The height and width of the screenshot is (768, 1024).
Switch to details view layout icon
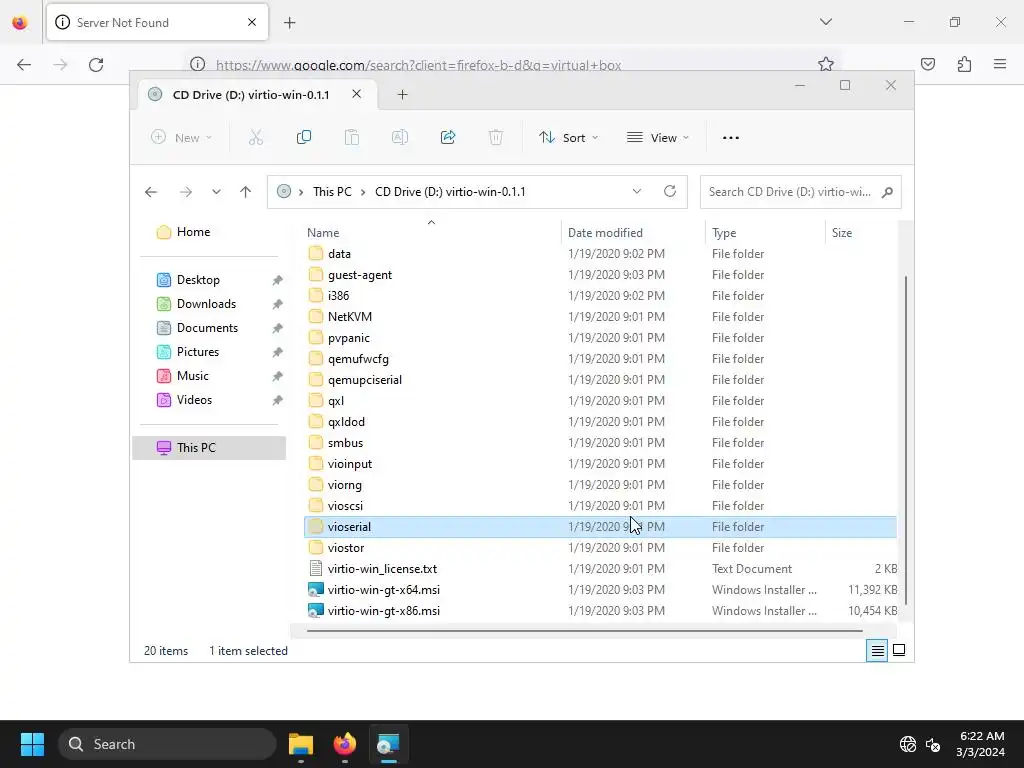coord(877,650)
